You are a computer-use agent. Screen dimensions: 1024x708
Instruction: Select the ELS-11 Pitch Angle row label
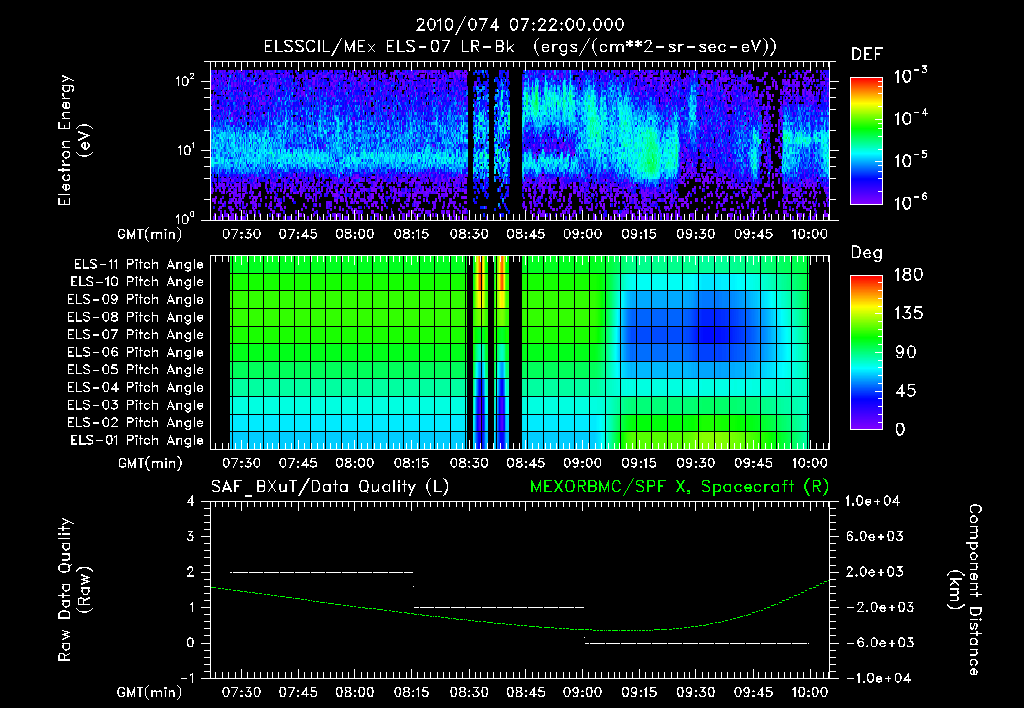138,265
